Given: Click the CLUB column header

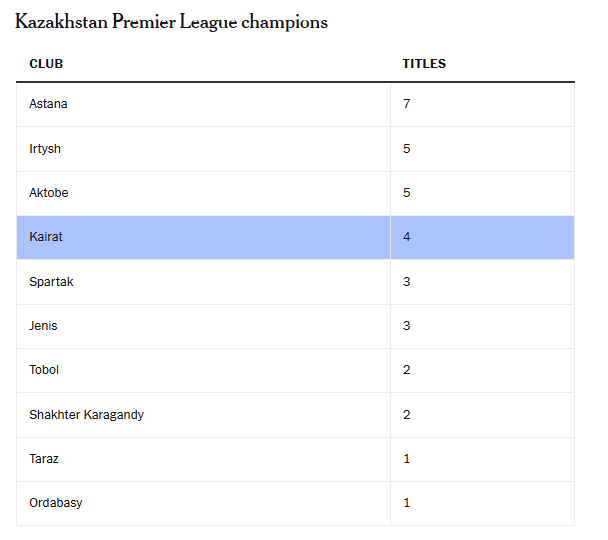Looking at the screenshot, I should tap(46, 64).
